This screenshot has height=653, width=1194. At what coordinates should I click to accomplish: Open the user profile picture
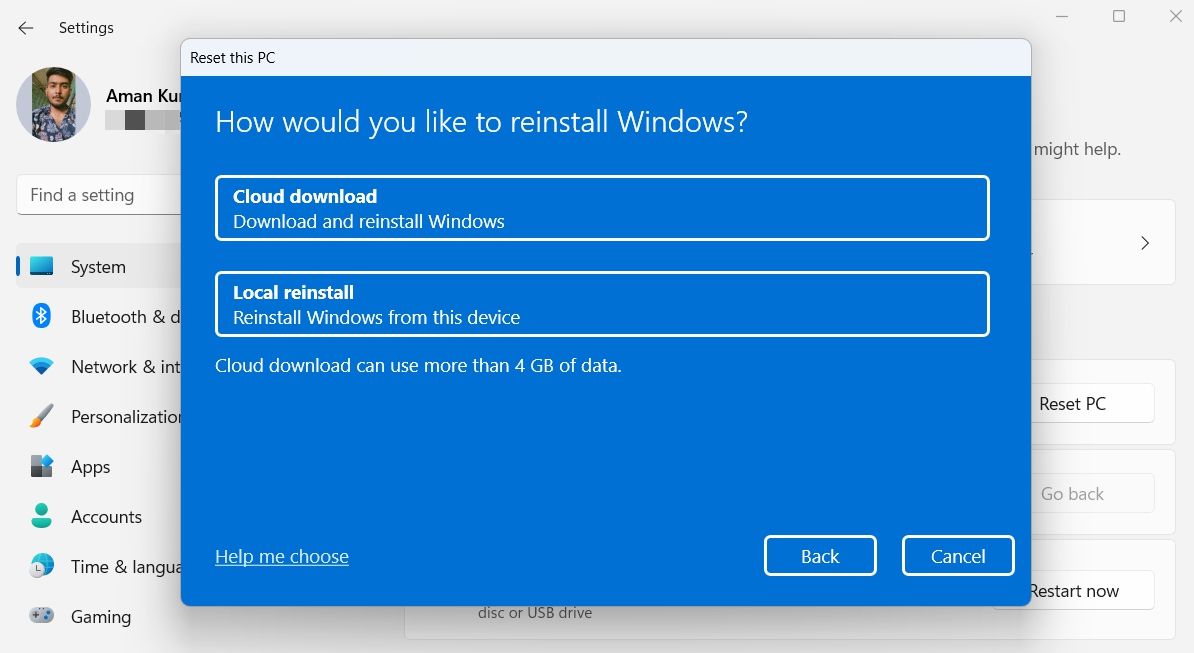[x=53, y=104]
